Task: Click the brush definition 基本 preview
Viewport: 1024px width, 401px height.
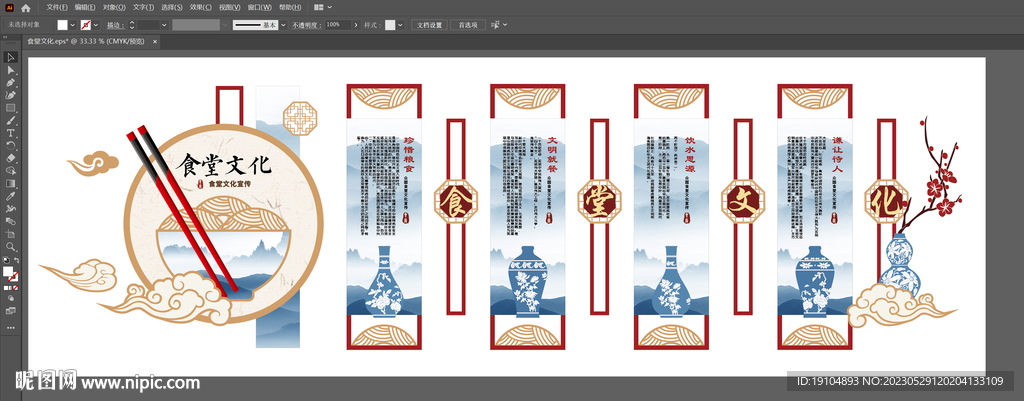Action: pyautogui.click(x=255, y=25)
